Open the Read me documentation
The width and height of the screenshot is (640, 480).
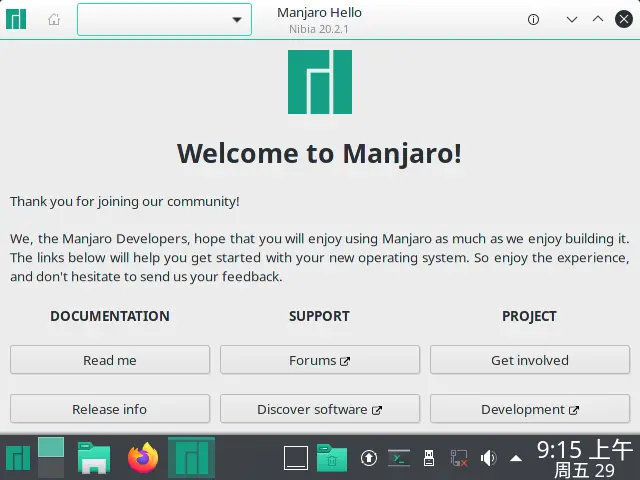[x=110, y=360]
